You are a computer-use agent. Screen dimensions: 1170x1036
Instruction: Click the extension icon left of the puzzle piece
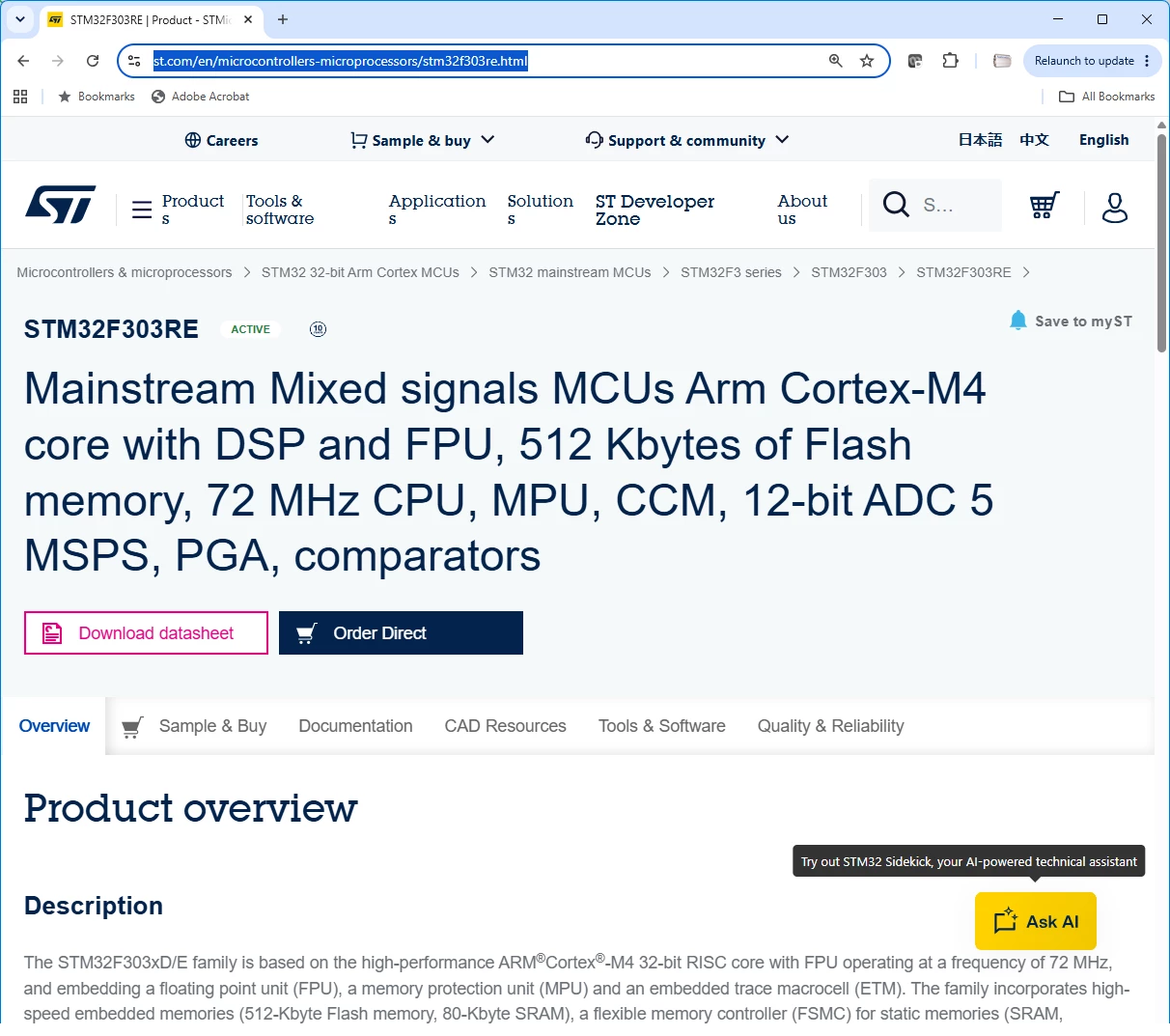coord(915,61)
